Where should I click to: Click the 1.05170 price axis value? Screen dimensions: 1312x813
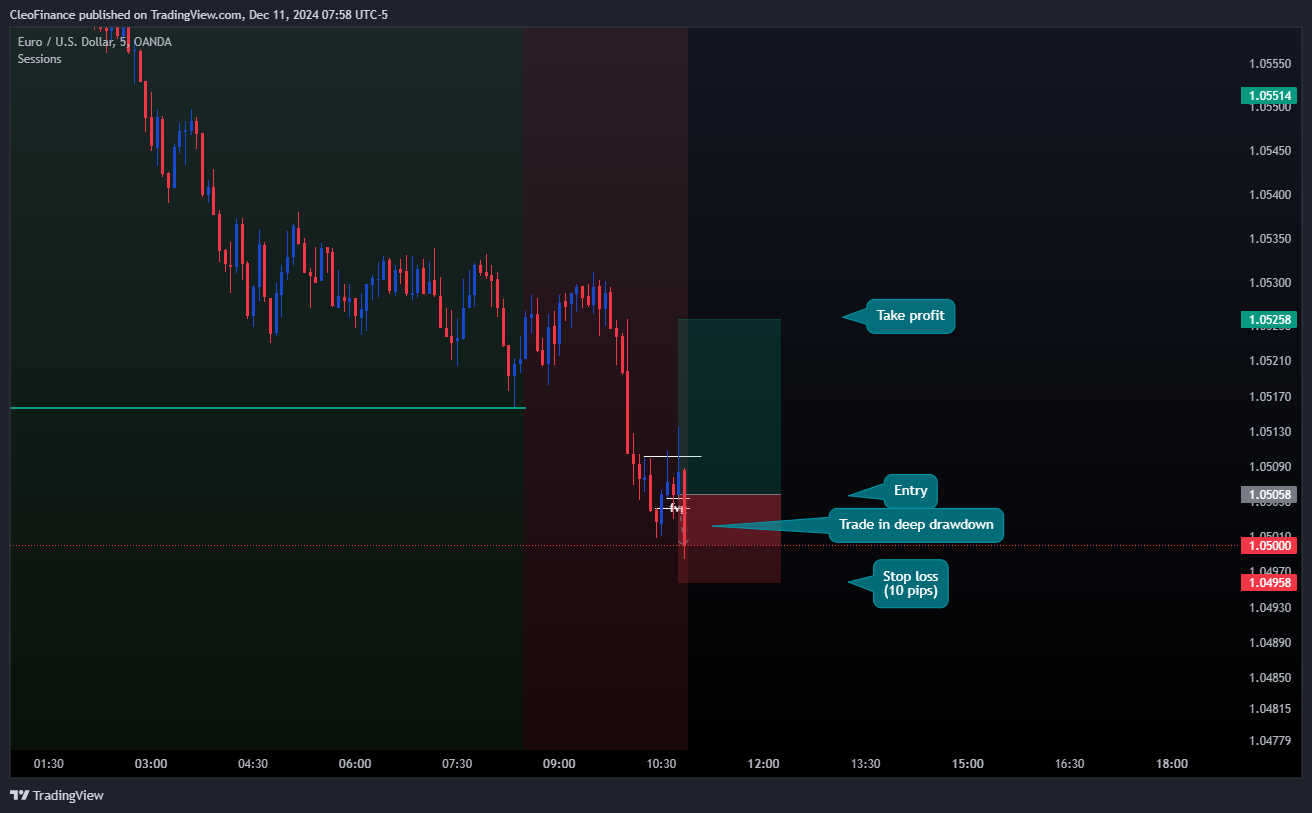tap(1269, 396)
